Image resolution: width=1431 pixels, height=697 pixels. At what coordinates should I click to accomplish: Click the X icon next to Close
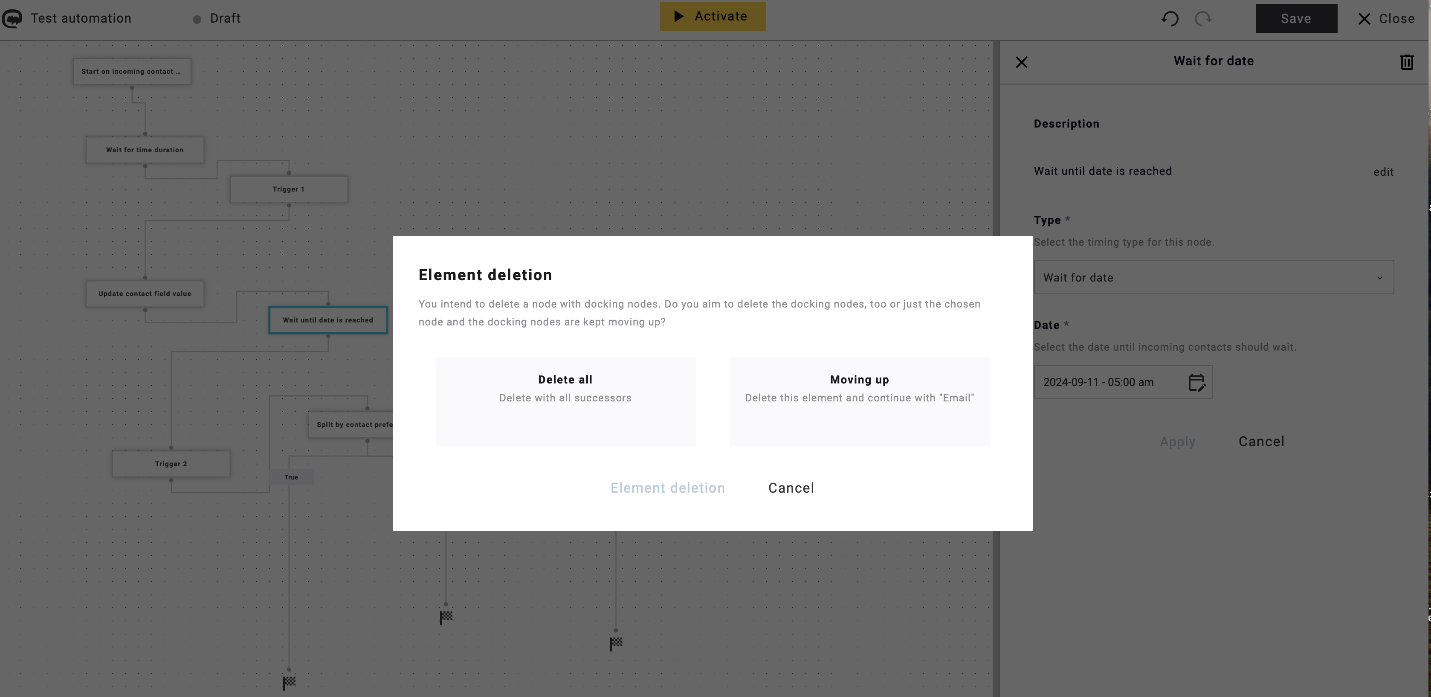(1363, 18)
